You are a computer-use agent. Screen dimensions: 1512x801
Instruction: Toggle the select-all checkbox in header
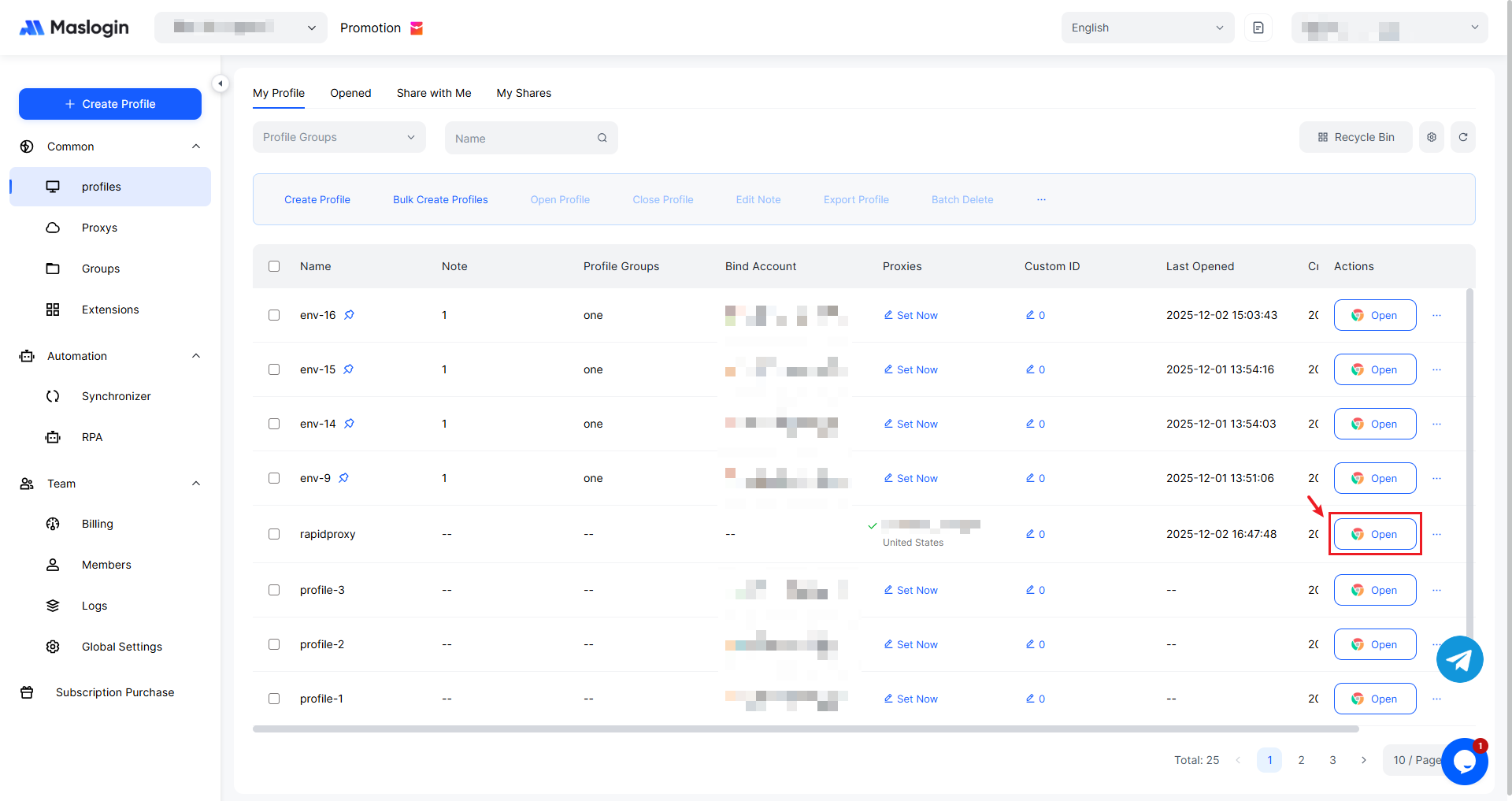[x=274, y=266]
